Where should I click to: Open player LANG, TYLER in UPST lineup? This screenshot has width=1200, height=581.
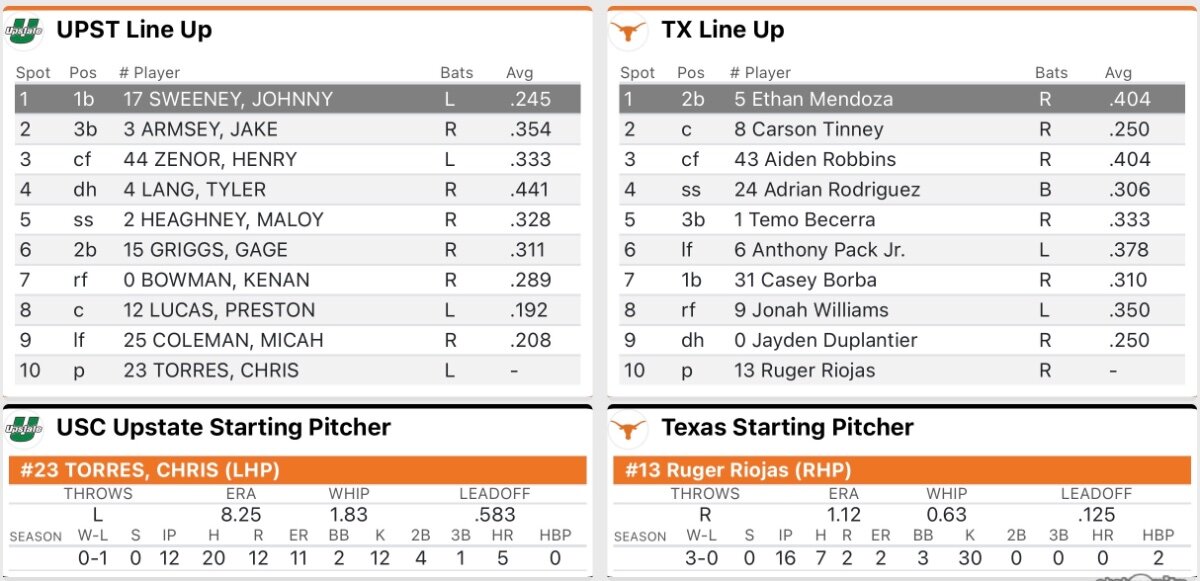194,189
